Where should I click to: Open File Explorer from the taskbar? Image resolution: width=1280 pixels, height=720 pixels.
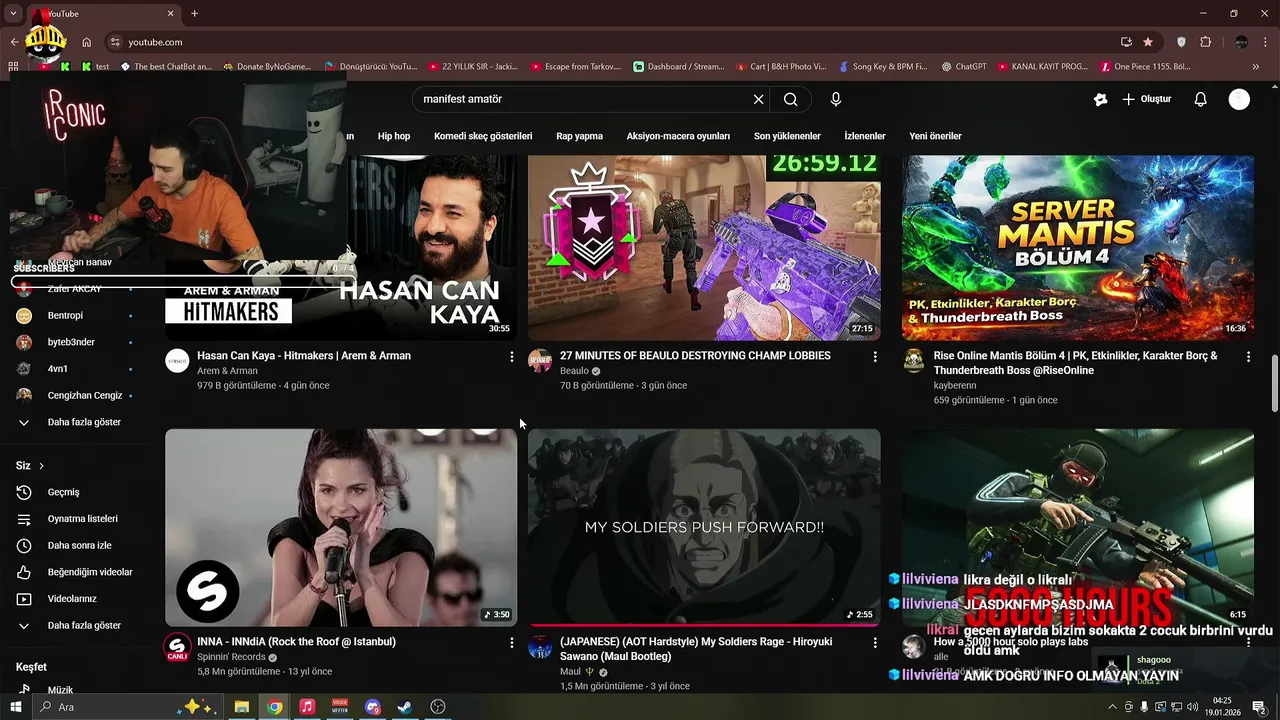(241, 707)
